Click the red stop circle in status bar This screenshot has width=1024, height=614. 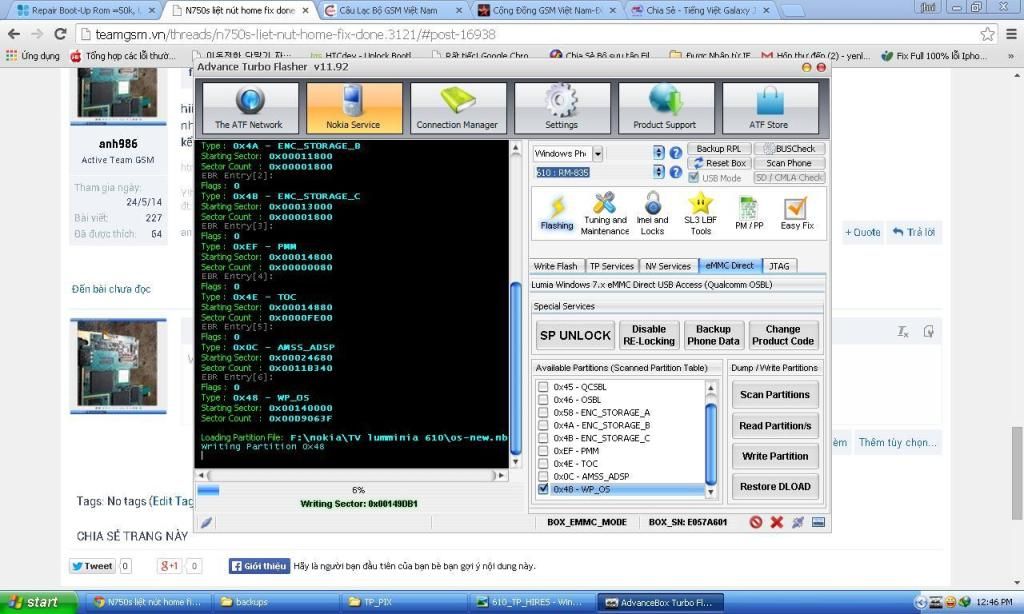756,522
